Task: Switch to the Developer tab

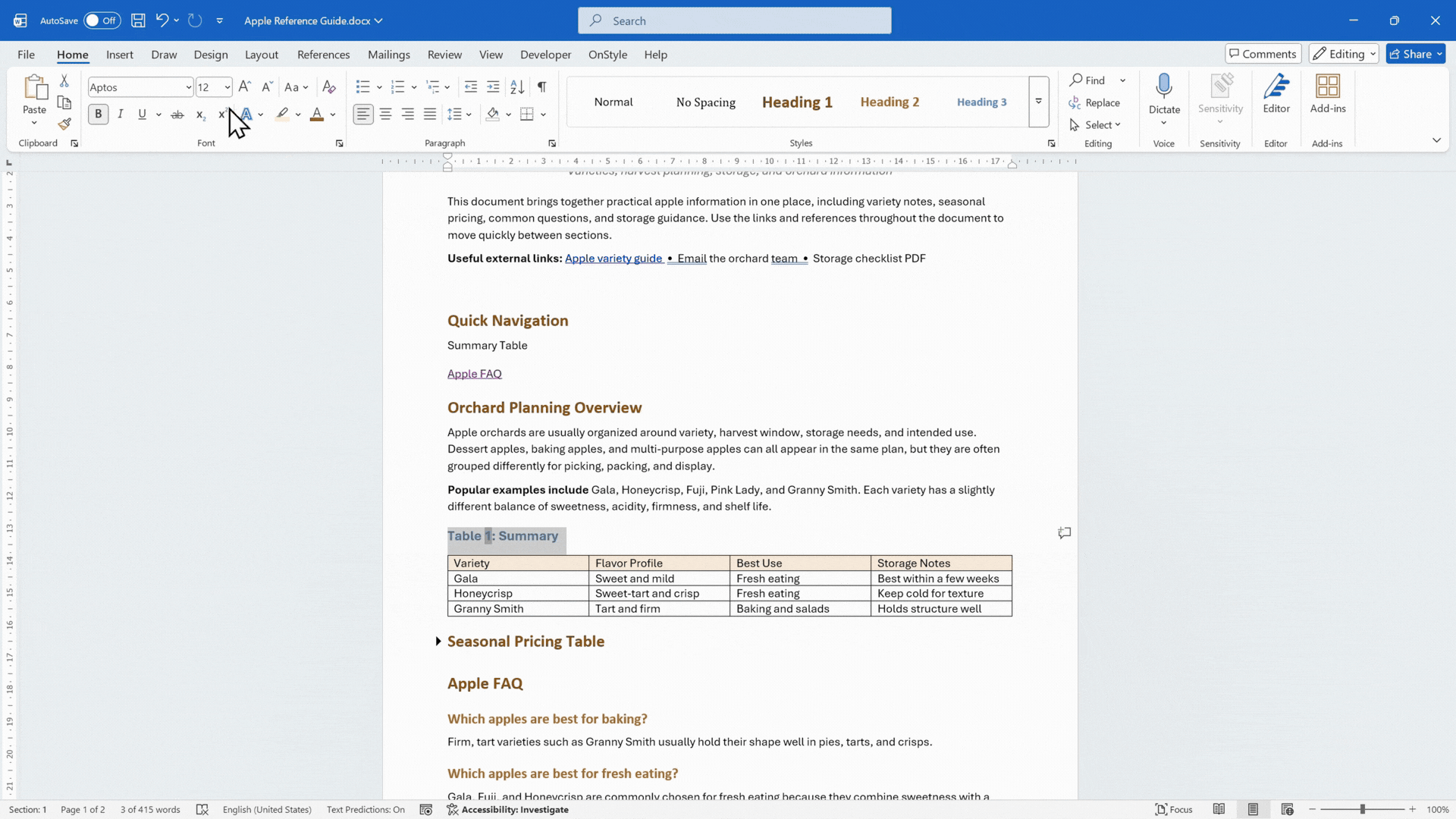Action: point(546,55)
